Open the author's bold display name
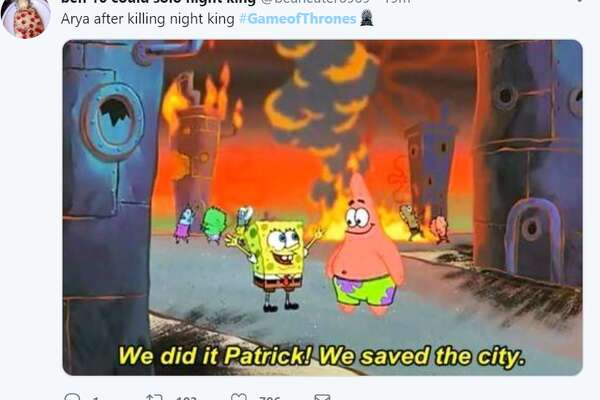 click(158, 2)
